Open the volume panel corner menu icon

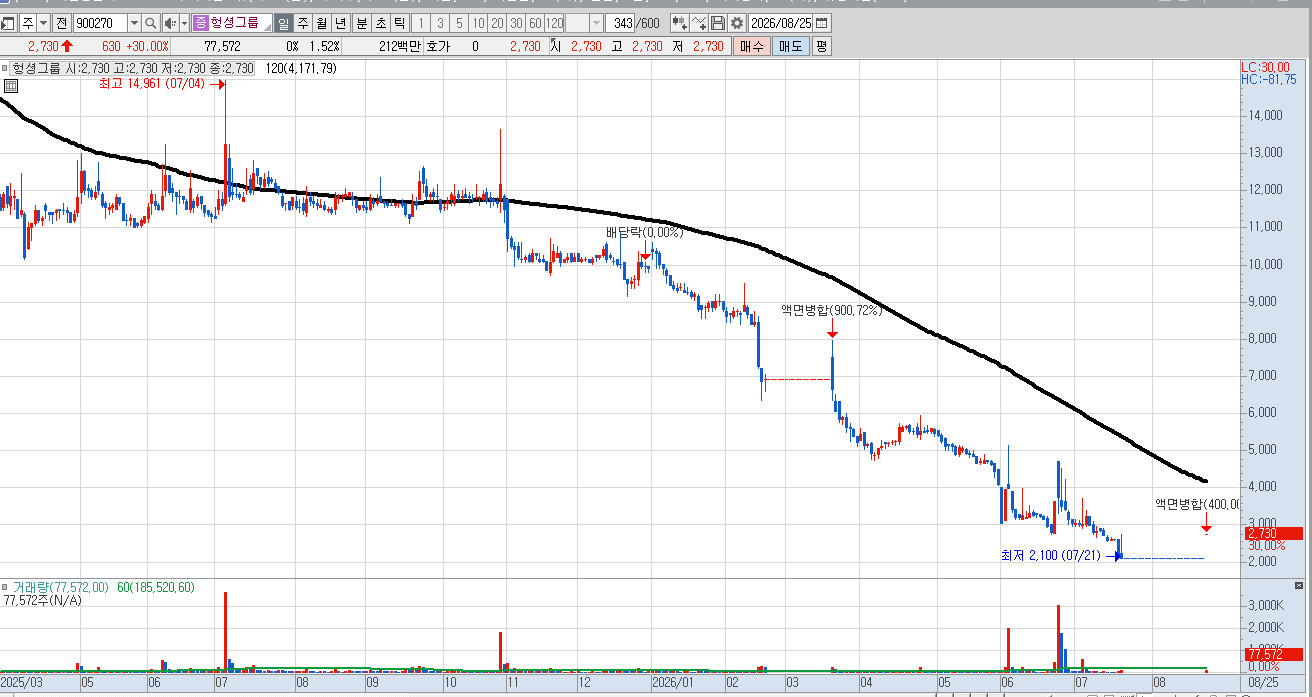coord(1299,585)
